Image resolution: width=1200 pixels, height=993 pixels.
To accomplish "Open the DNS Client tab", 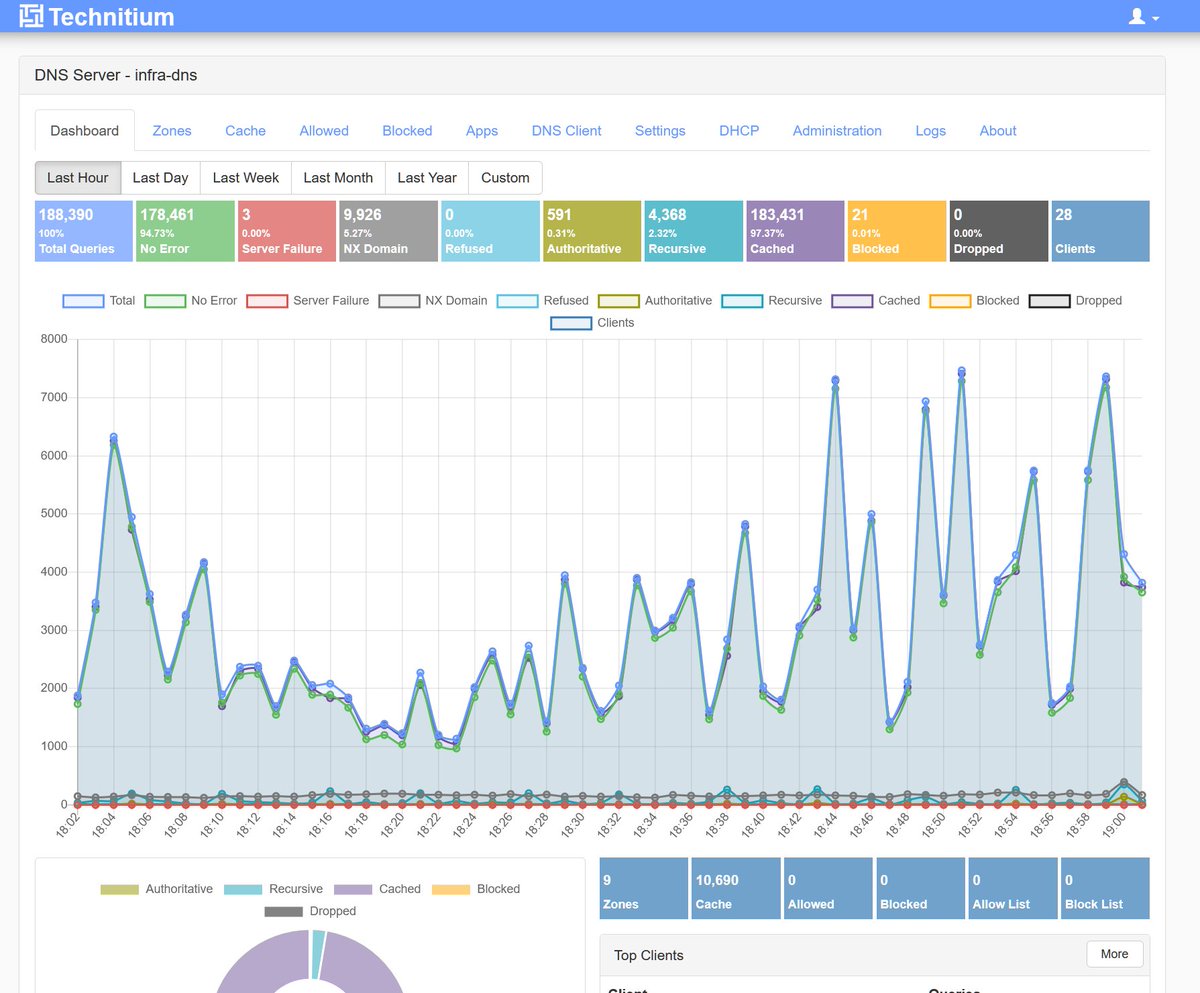I will coord(567,131).
